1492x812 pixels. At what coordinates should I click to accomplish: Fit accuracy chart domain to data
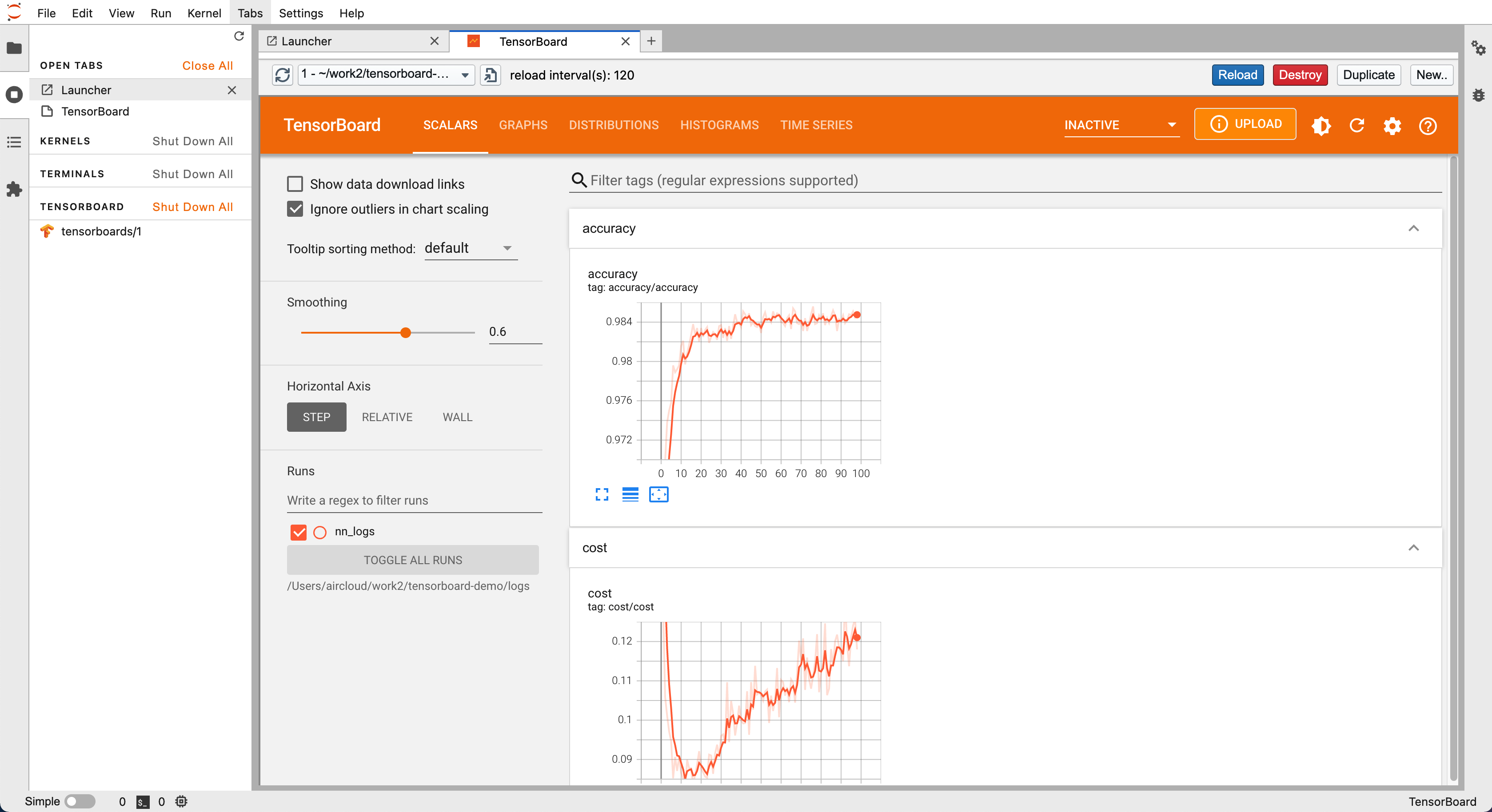pyautogui.click(x=658, y=494)
